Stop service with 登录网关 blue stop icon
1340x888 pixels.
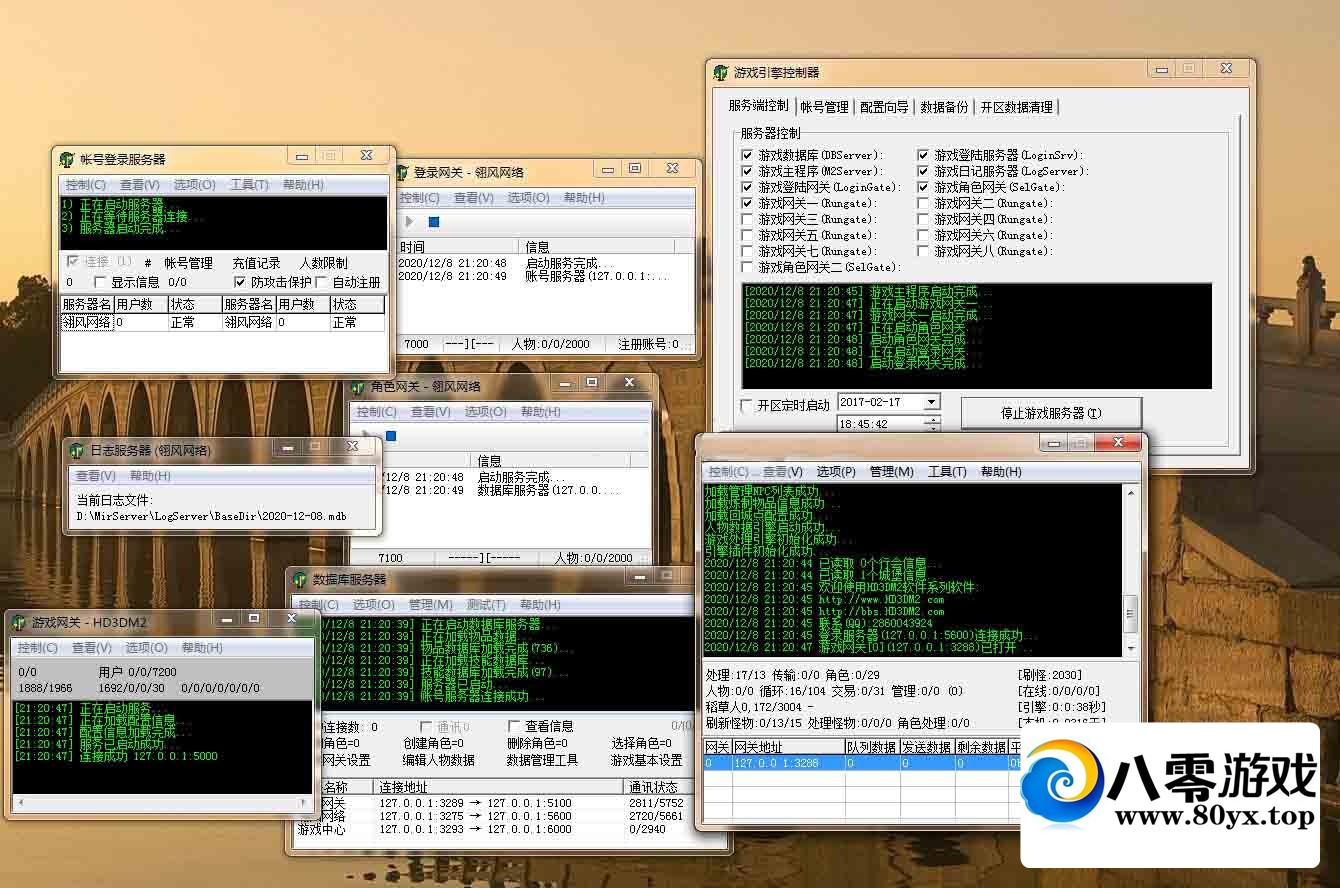coord(434,222)
